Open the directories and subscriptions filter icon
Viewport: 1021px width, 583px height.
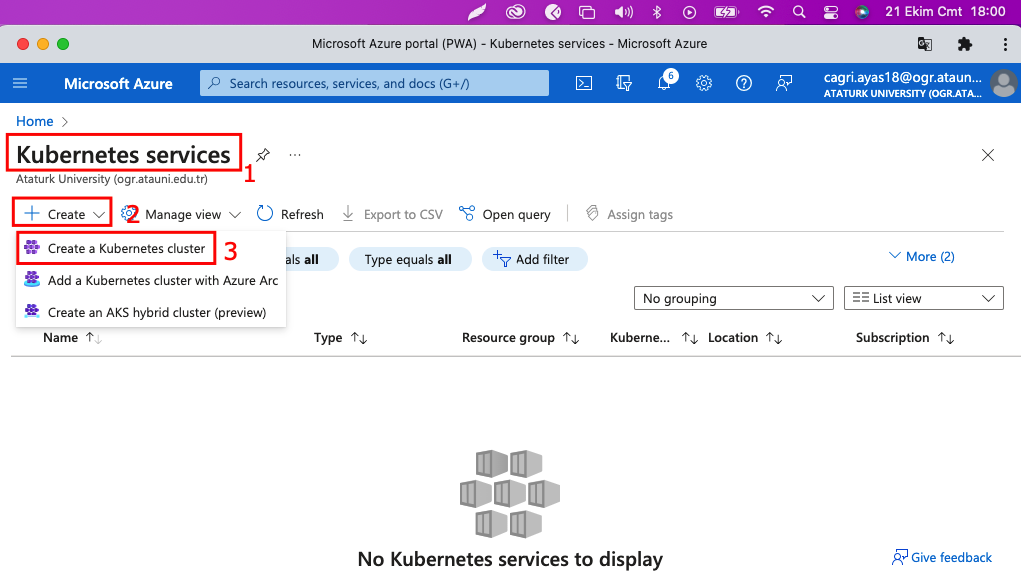coord(625,84)
